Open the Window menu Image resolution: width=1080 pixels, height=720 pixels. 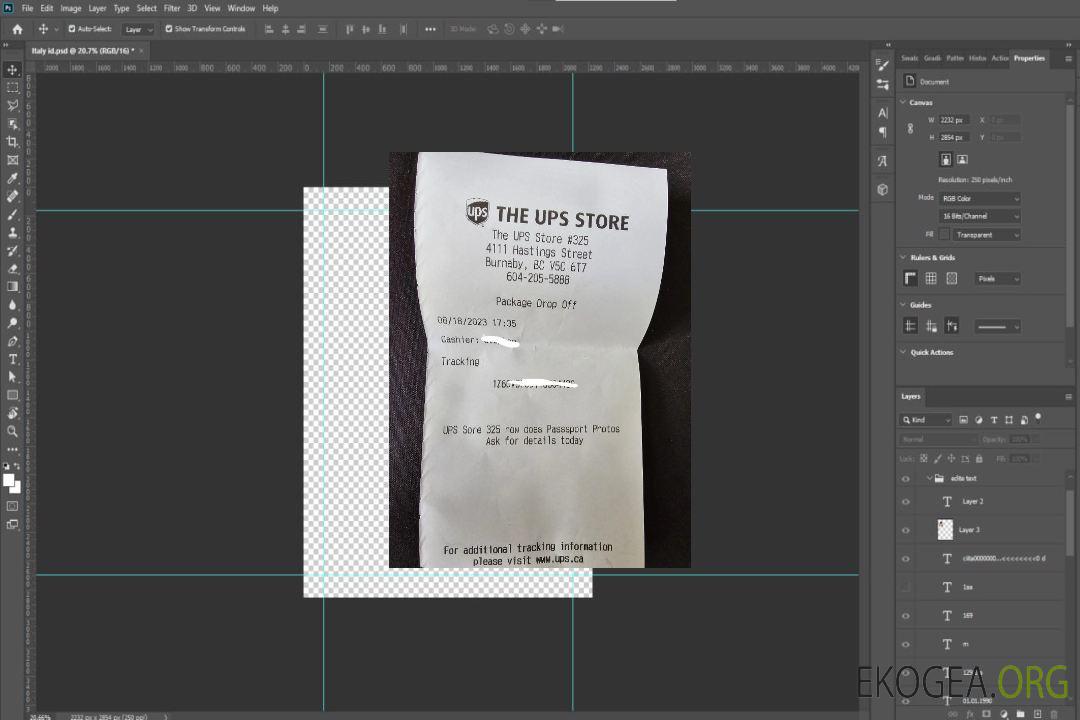[x=241, y=8]
